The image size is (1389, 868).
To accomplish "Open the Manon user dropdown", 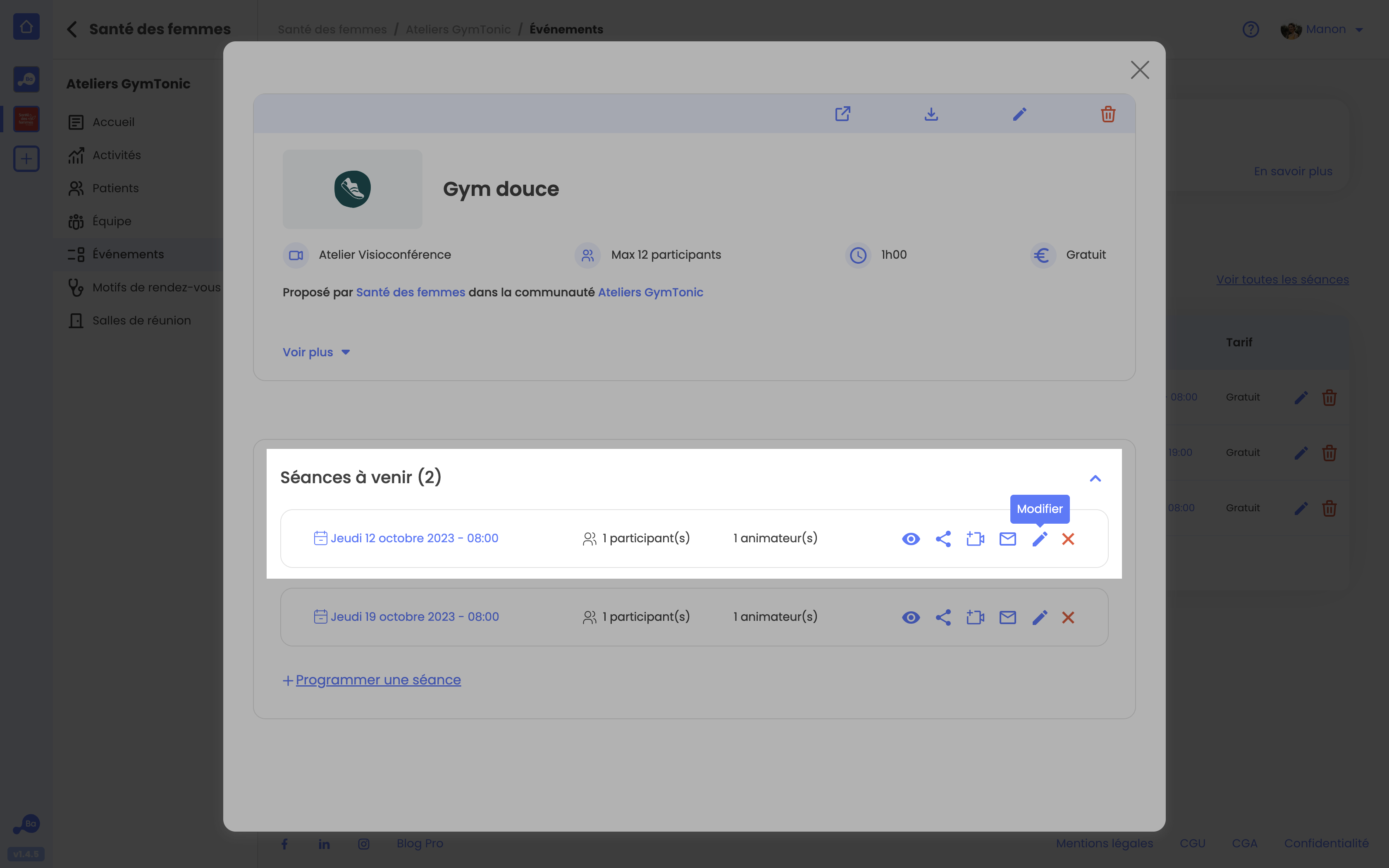I will coord(1322,29).
